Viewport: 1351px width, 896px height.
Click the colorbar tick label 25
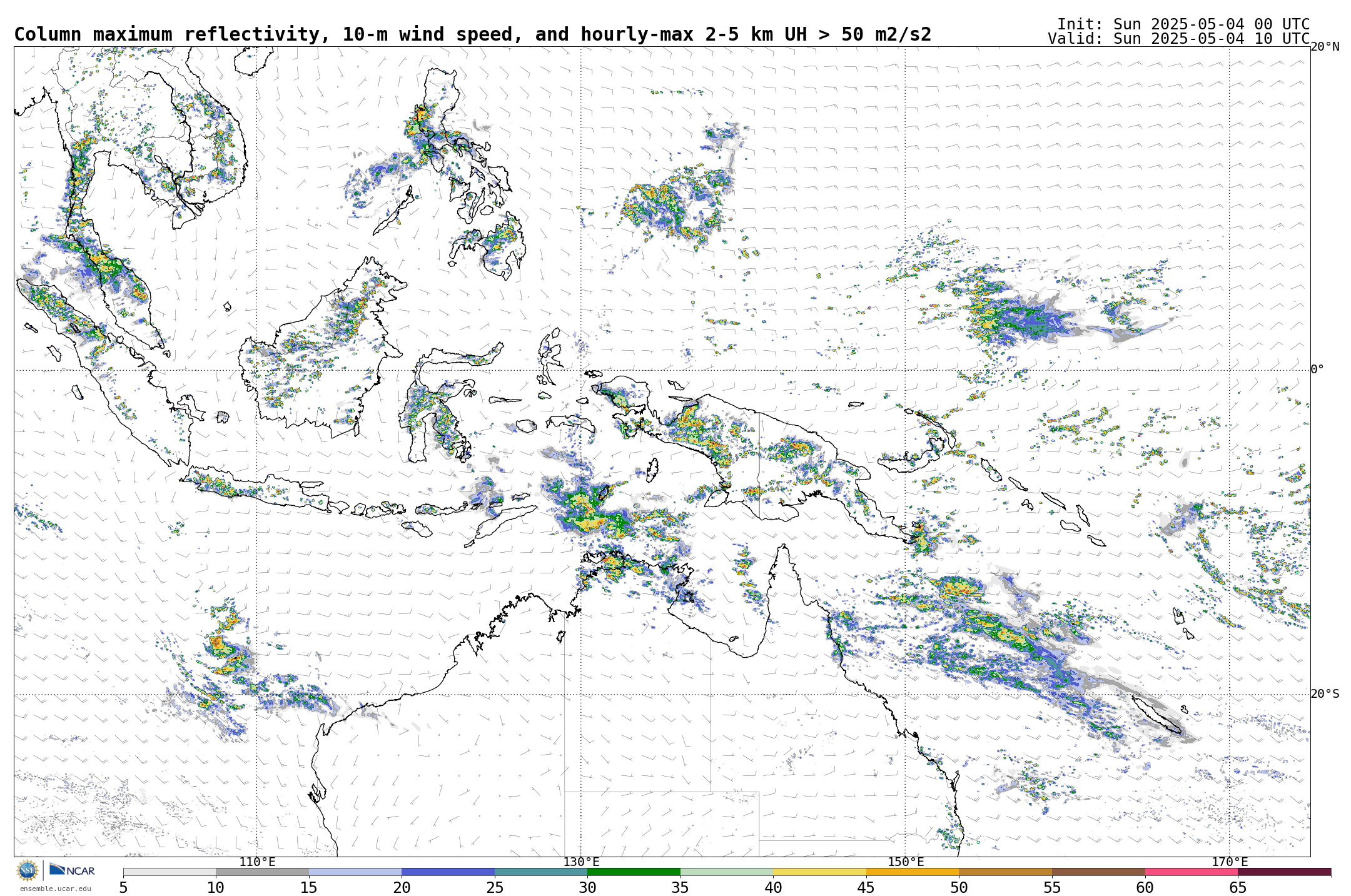495,887
